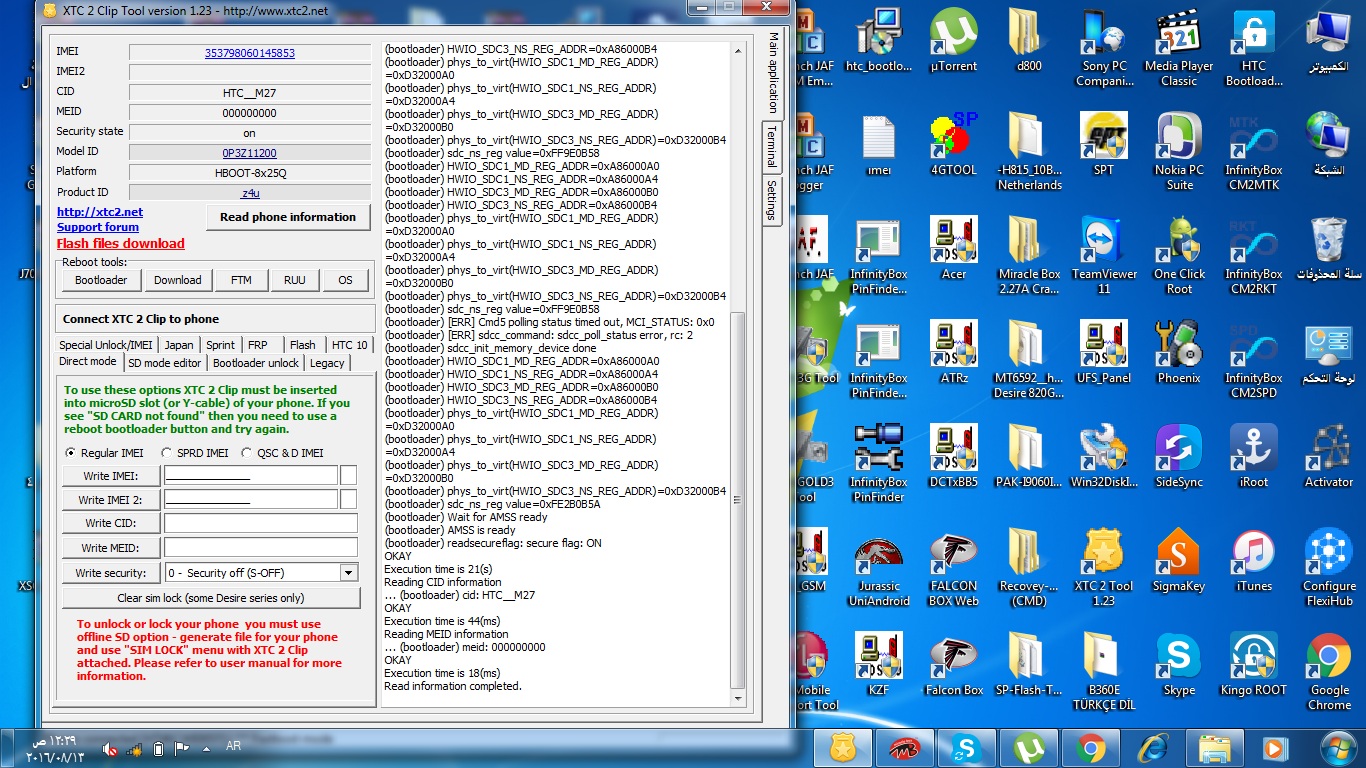Launch the Phoenix desktop shortcut

pos(1179,352)
